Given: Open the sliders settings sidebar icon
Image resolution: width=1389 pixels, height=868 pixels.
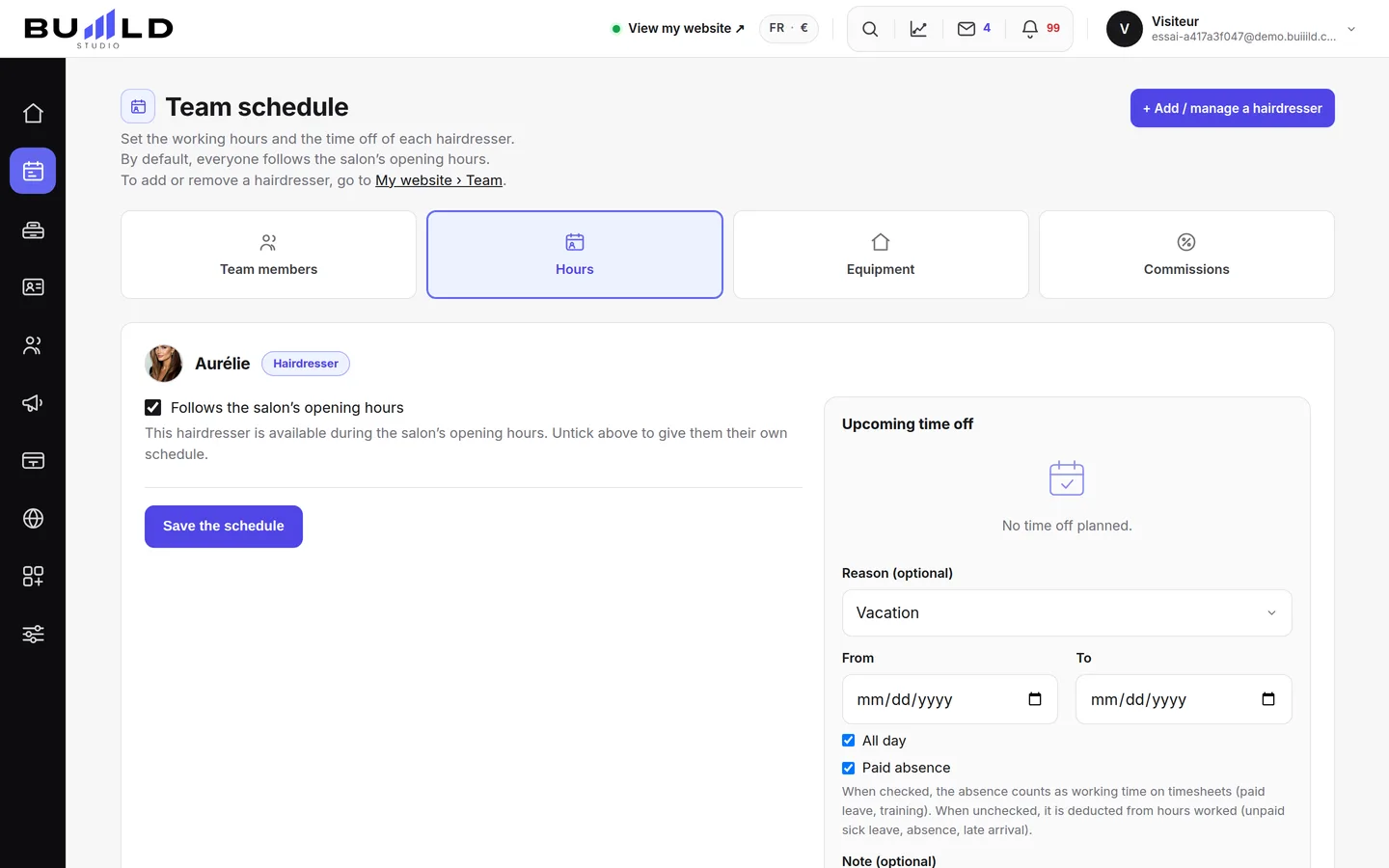Looking at the screenshot, I should pos(33,635).
